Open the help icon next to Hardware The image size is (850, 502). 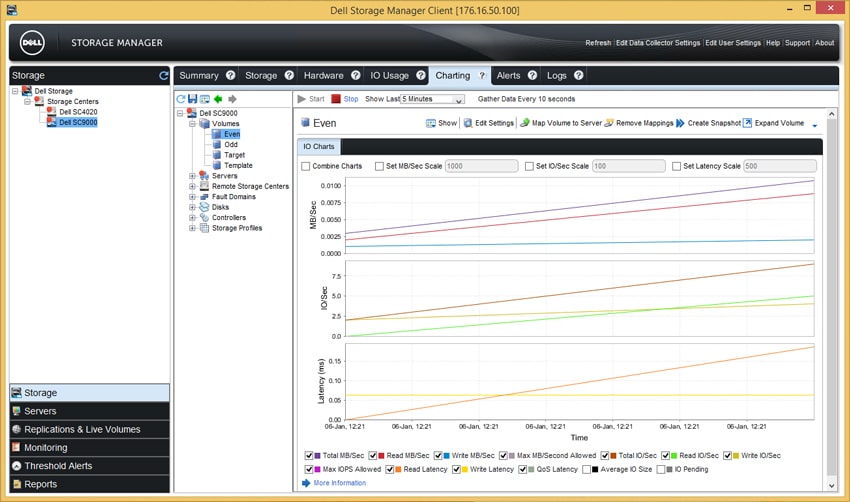356,75
